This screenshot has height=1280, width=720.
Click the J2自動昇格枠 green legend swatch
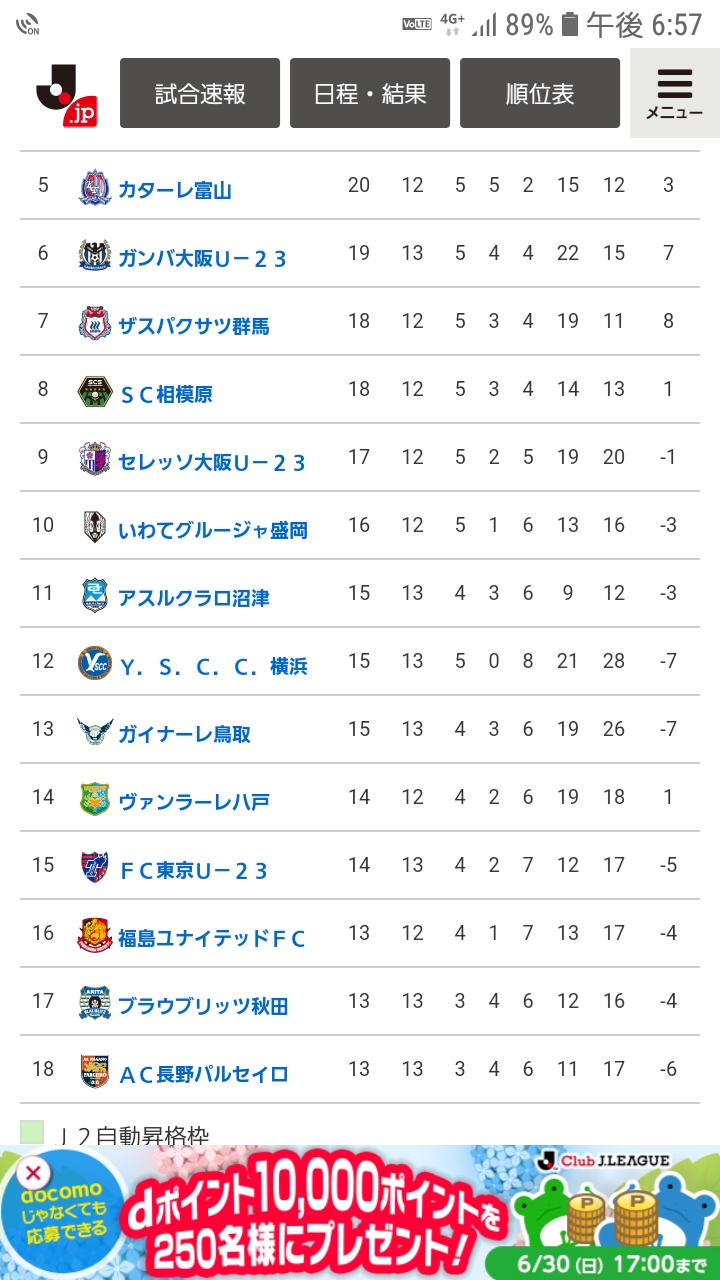[x=32, y=1132]
